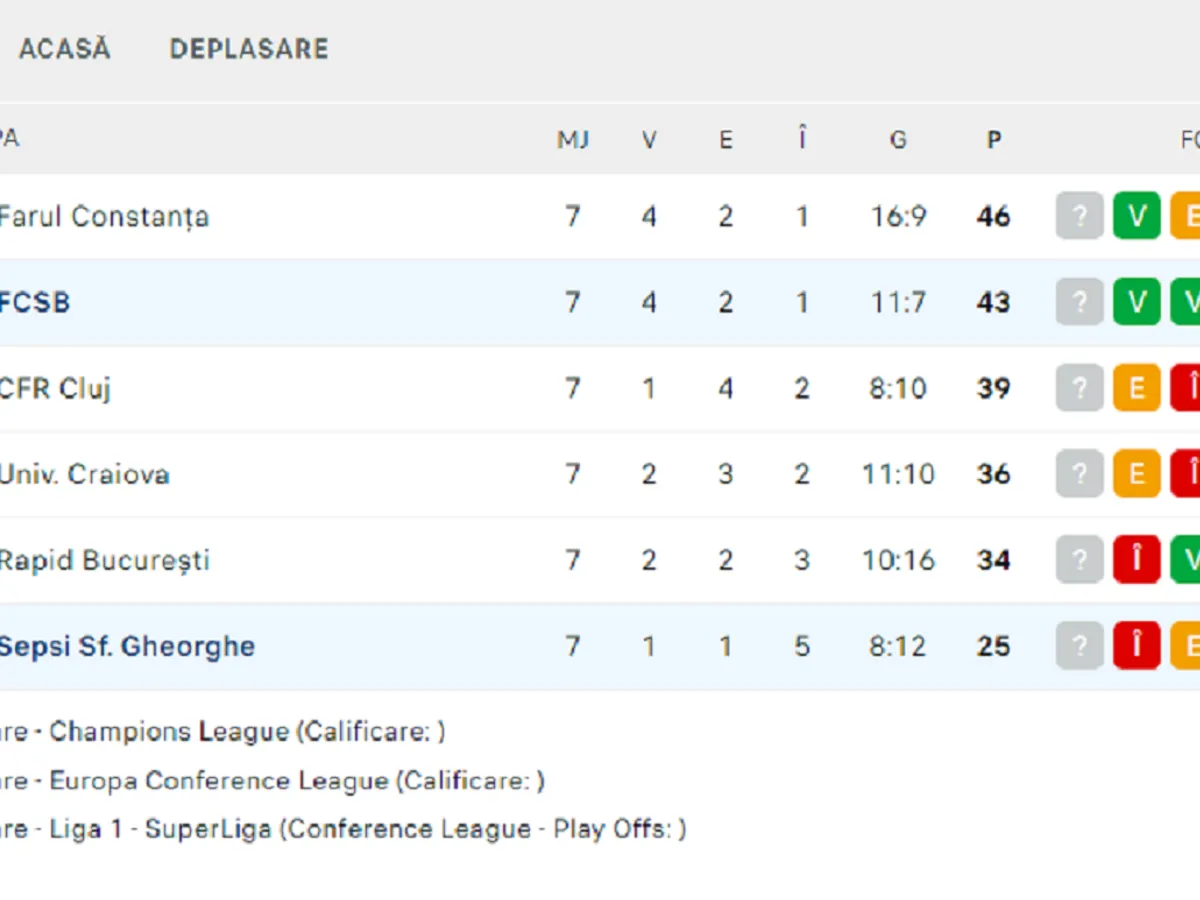
Task: Click the red Î badge for Sepsi Sf. Gheorghe
Action: pos(1137,646)
